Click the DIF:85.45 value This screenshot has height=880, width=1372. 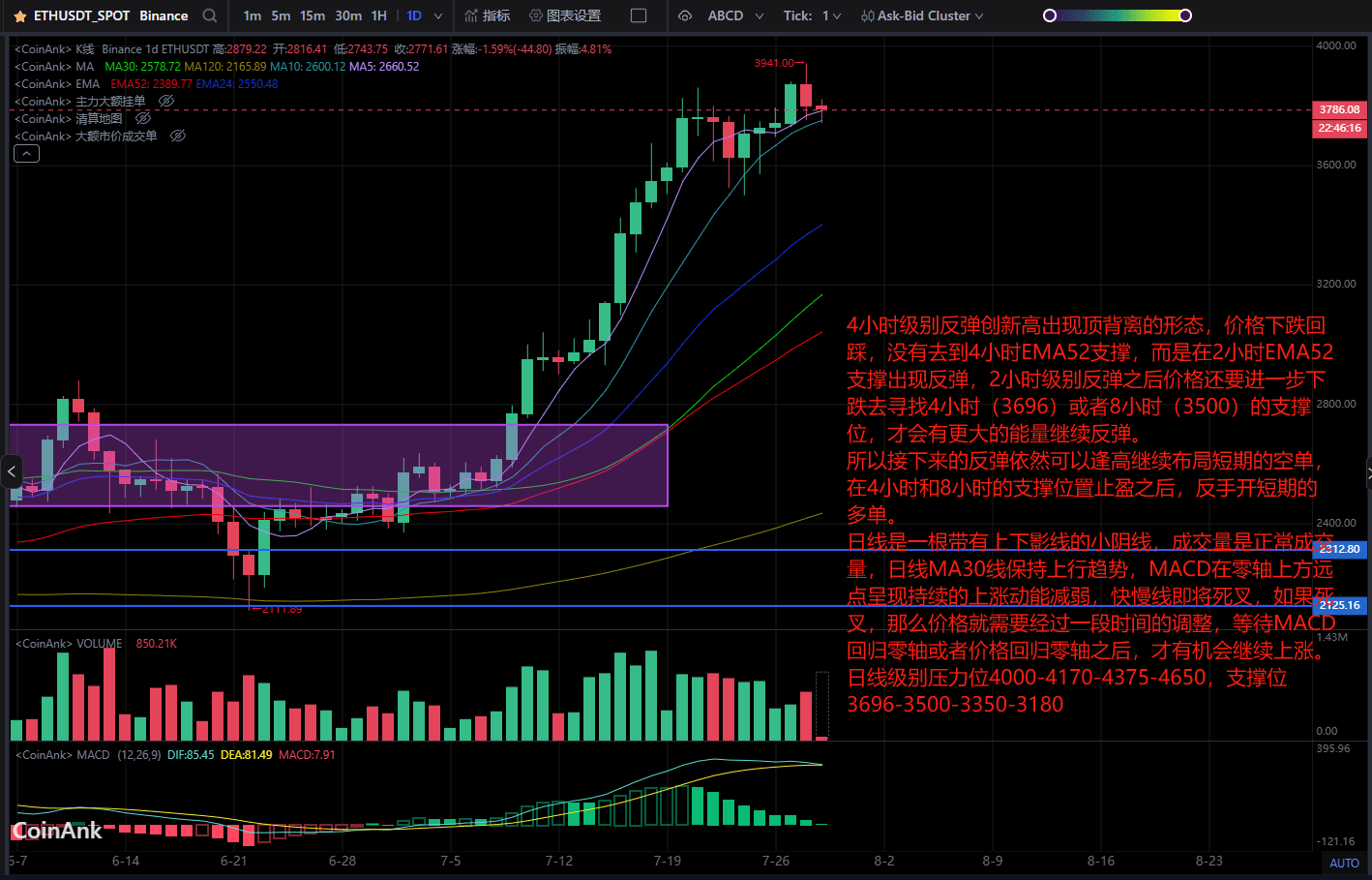(x=191, y=755)
